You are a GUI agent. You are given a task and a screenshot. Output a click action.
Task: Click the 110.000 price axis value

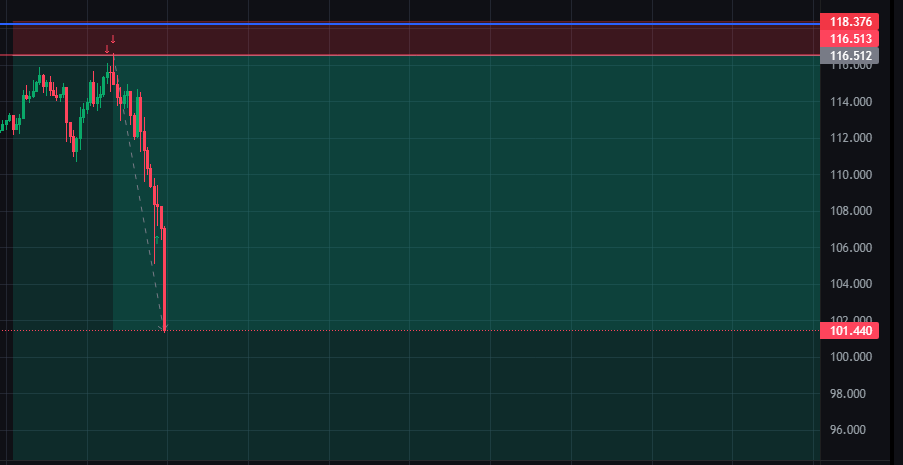pos(851,175)
